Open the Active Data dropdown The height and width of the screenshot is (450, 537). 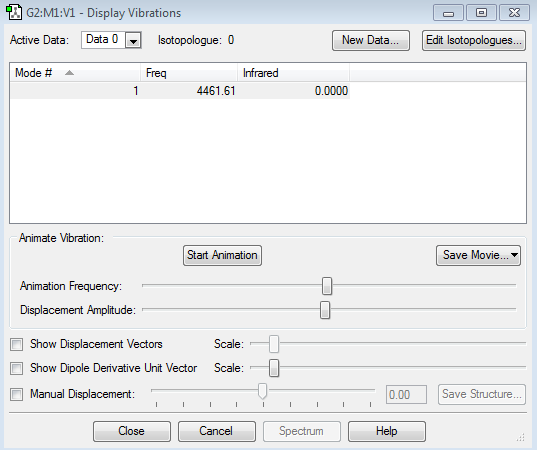pyautogui.click(x=133, y=40)
